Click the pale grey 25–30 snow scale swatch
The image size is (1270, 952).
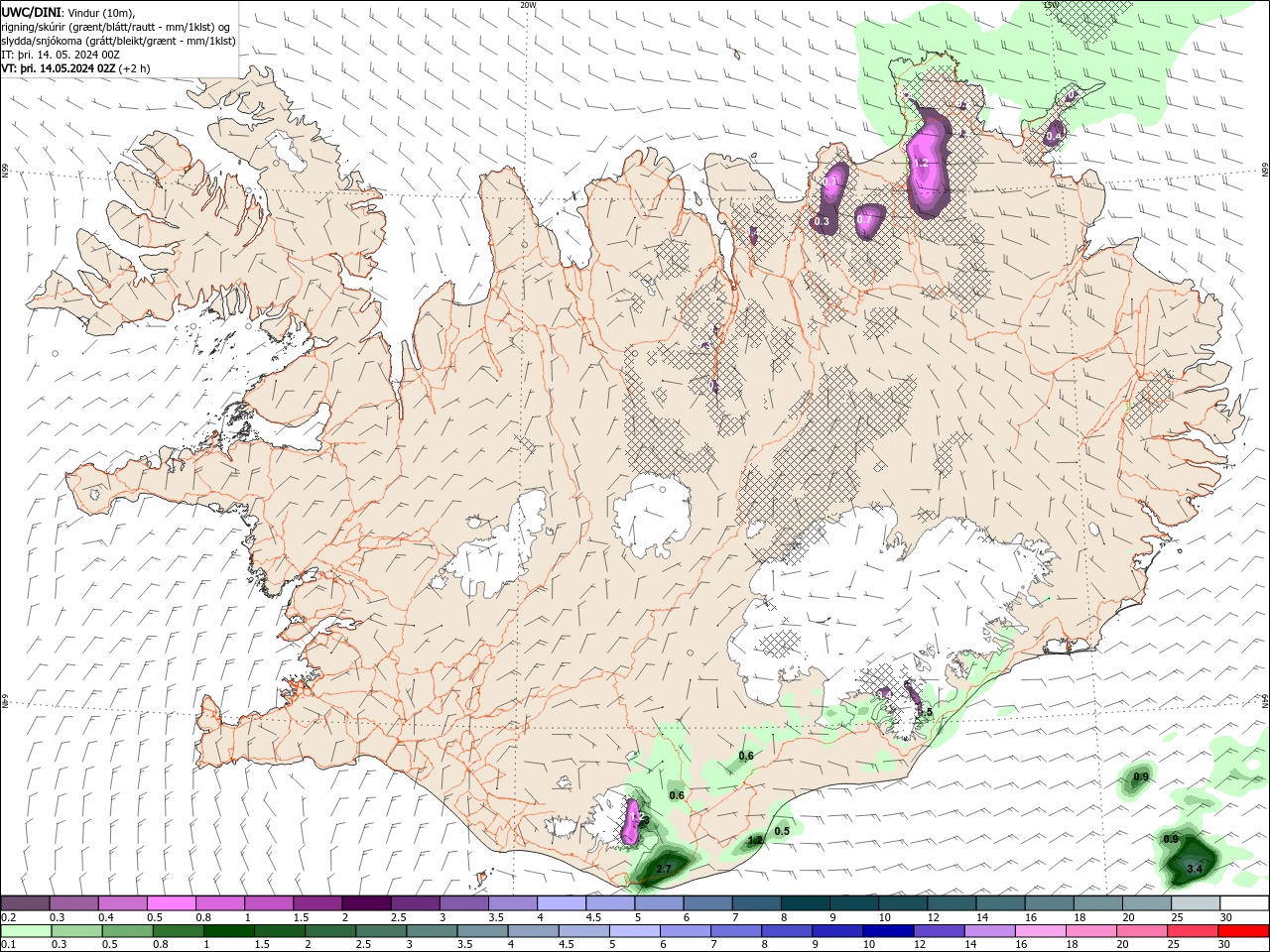pos(1196,903)
